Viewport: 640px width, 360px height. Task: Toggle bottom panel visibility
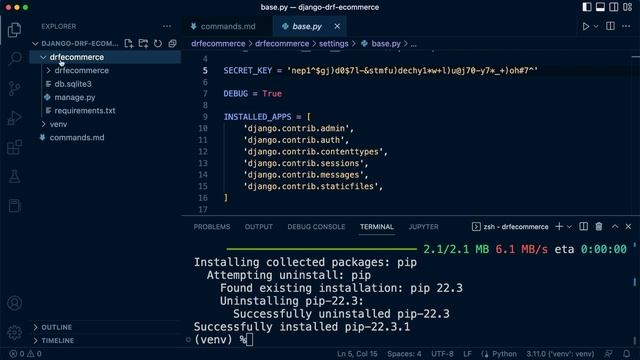(600, 7)
